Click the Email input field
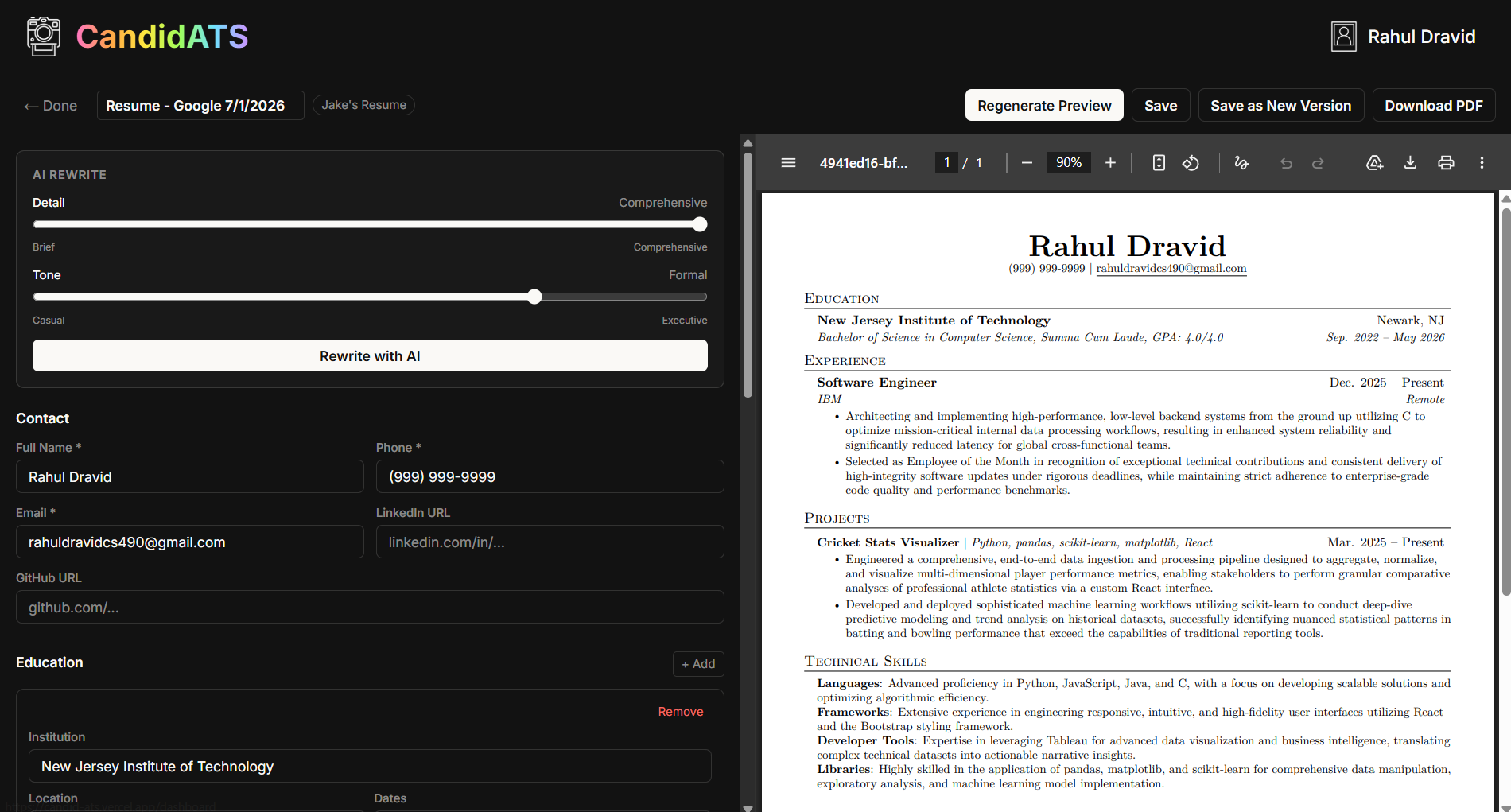The width and height of the screenshot is (1511, 812). 190,542
